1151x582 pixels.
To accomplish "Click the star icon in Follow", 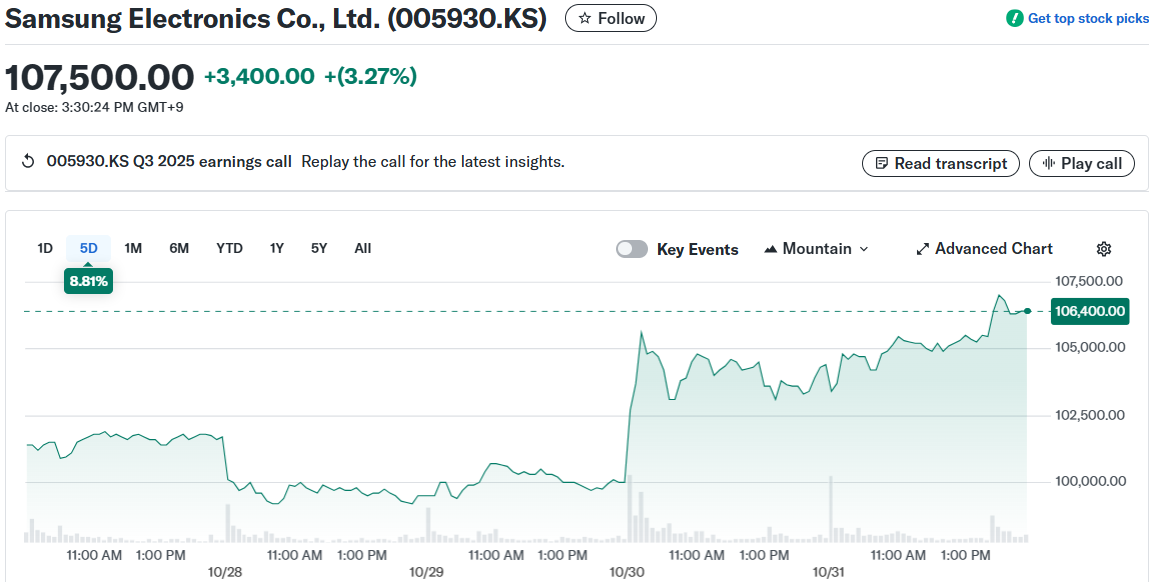I will pyautogui.click(x=585, y=18).
